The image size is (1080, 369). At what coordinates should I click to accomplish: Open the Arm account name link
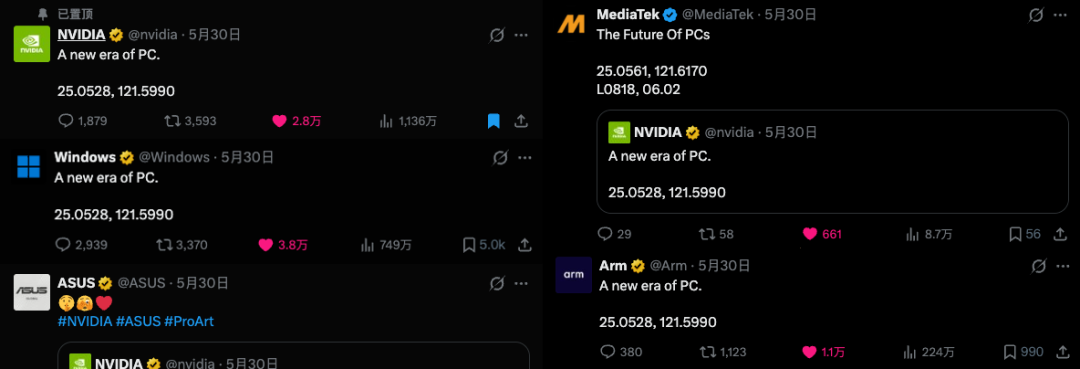coord(613,266)
